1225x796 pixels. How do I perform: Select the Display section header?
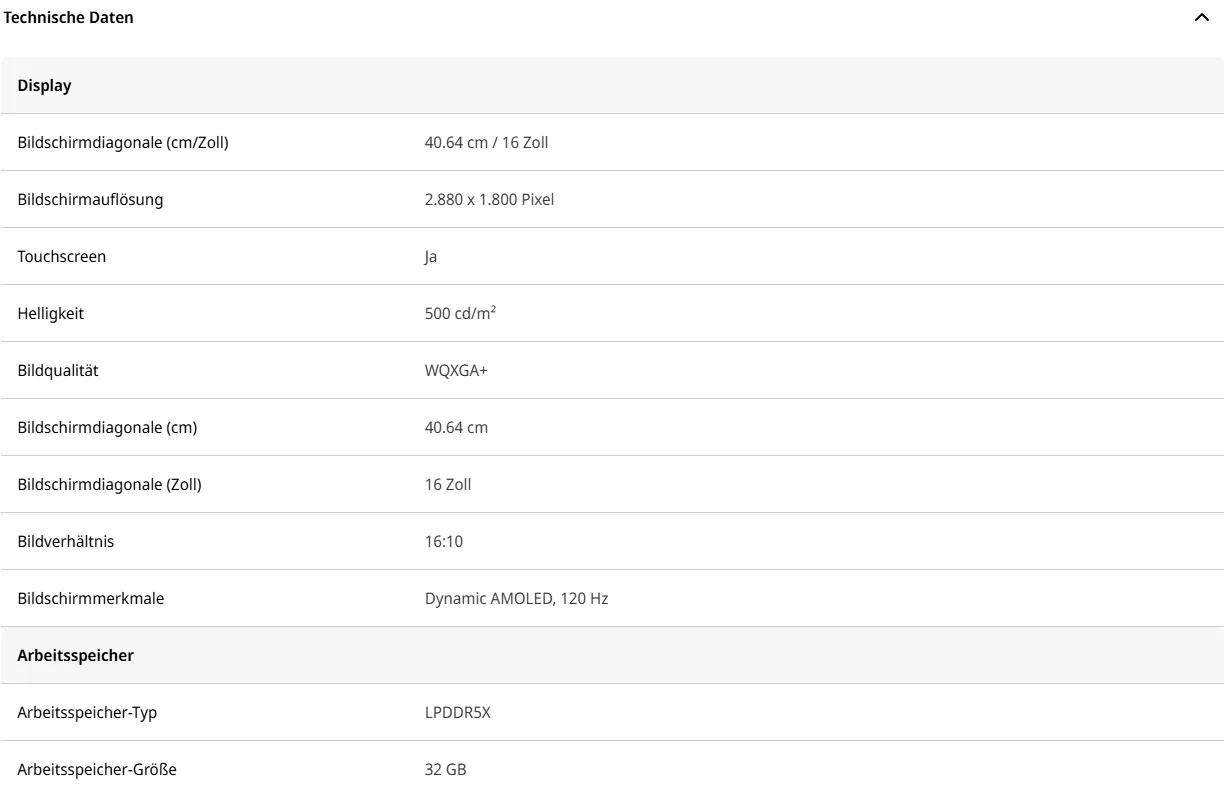[x=44, y=86]
